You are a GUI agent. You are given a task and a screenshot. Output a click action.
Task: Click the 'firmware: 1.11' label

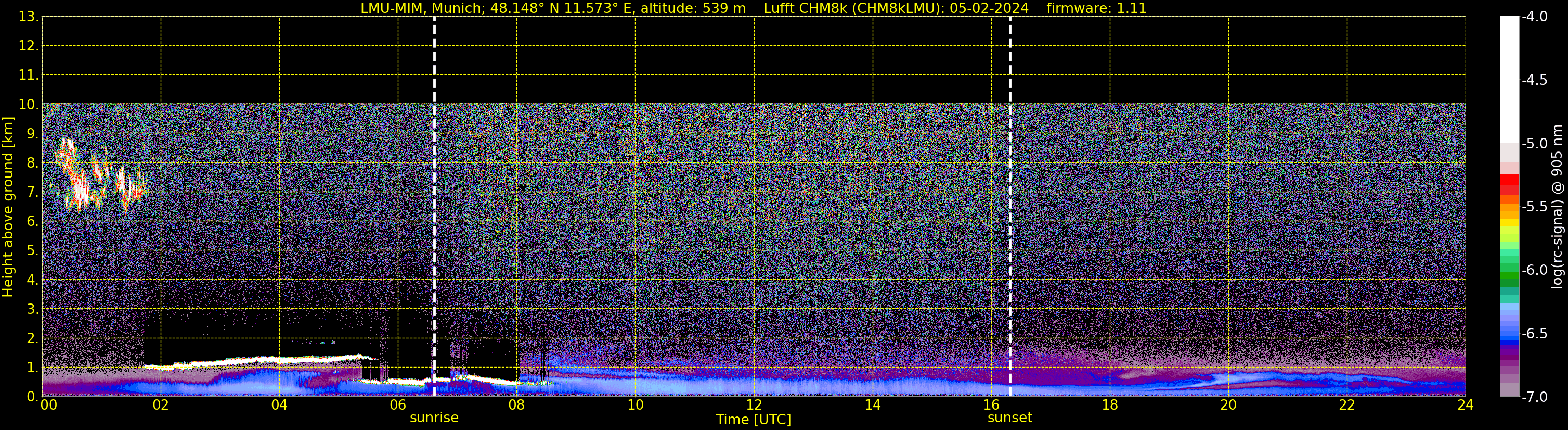point(1096,8)
